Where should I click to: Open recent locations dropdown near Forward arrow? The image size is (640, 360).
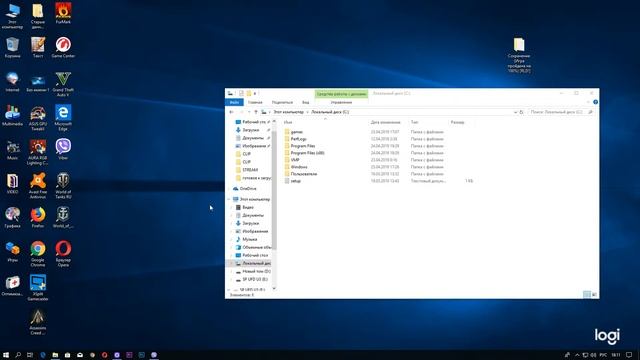pyautogui.click(x=249, y=112)
